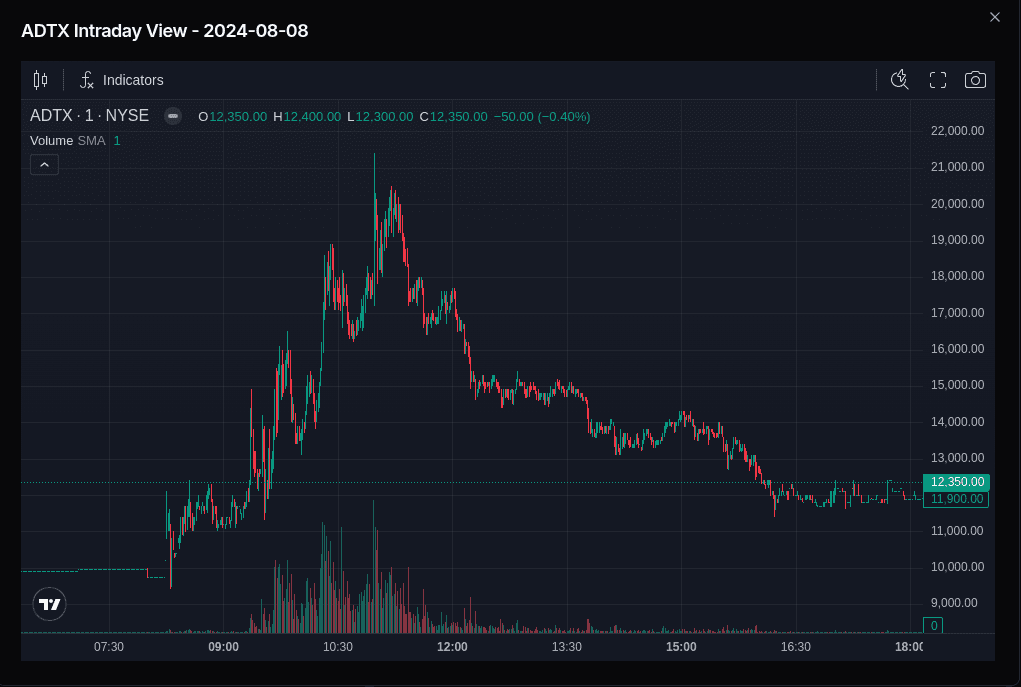Viewport: 1021px width, 687px height.
Task: Take a chart snapshot with camera icon
Action: click(x=975, y=80)
